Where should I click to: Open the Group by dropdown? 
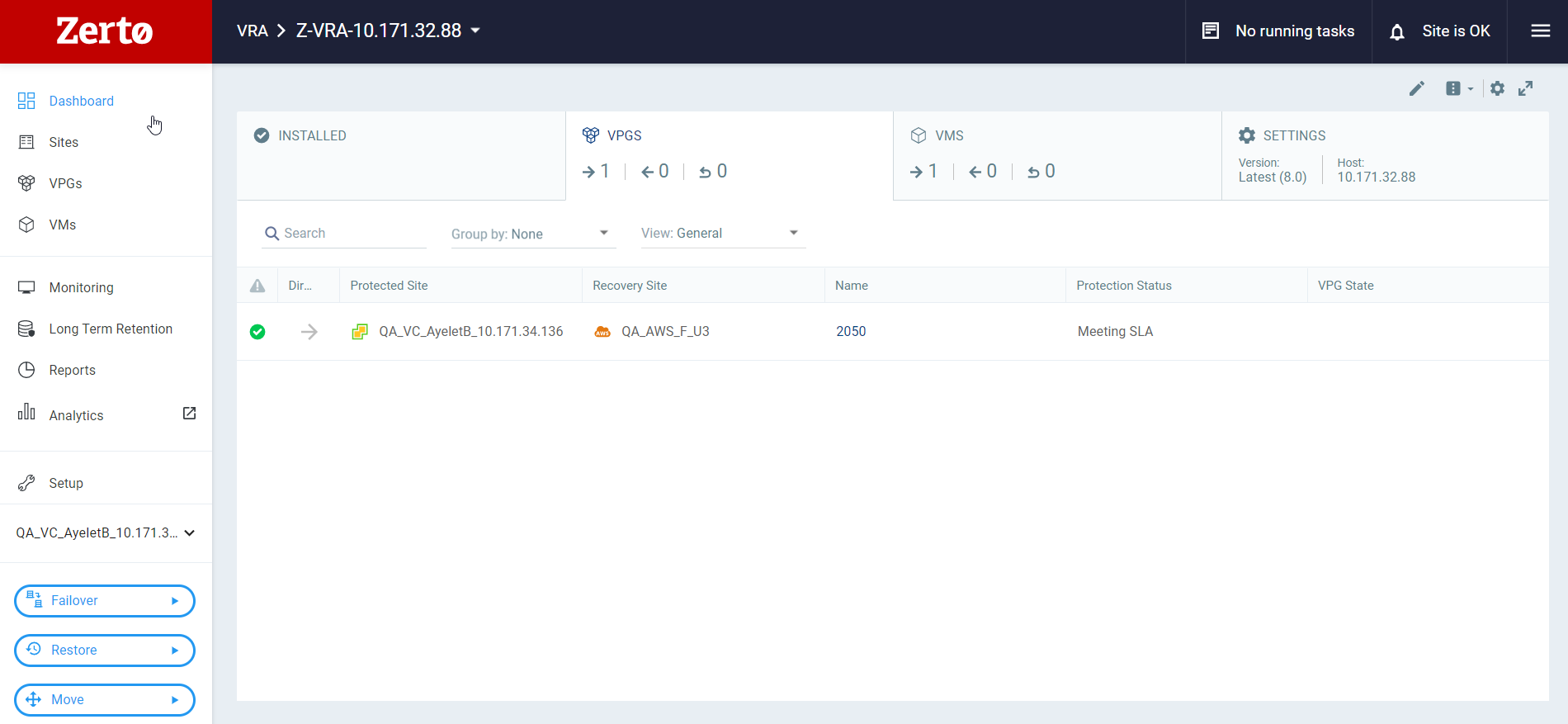533,234
